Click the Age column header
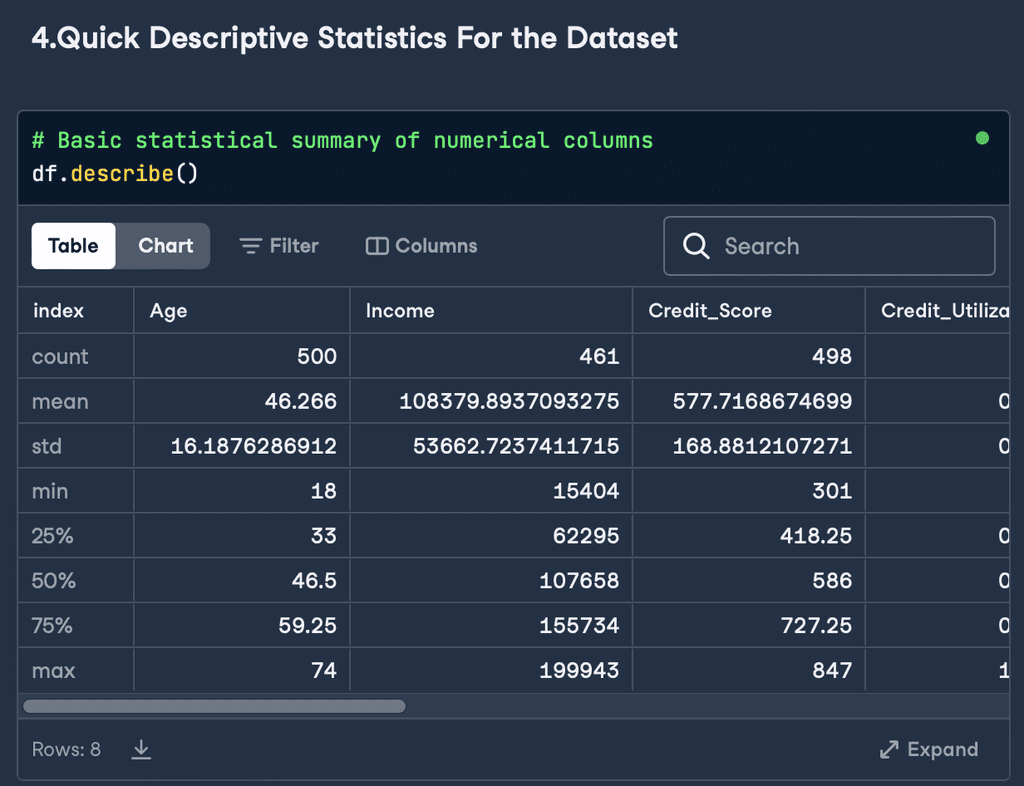Screen dimensions: 1024x786 242,311
